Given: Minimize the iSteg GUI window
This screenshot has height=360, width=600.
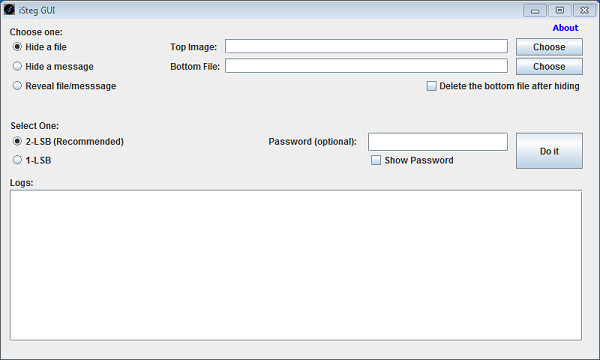Looking at the screenshot, I should click(535, 10).
